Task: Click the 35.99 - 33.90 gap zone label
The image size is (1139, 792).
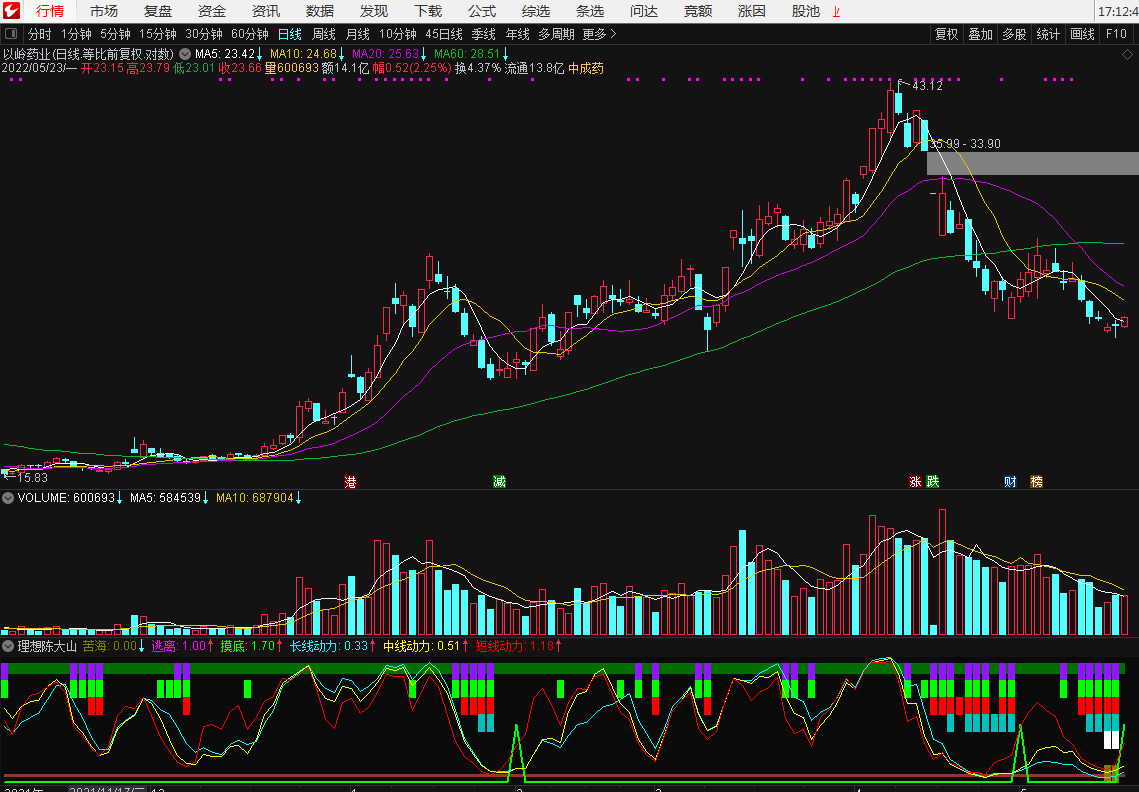Action: click(965, 144)
